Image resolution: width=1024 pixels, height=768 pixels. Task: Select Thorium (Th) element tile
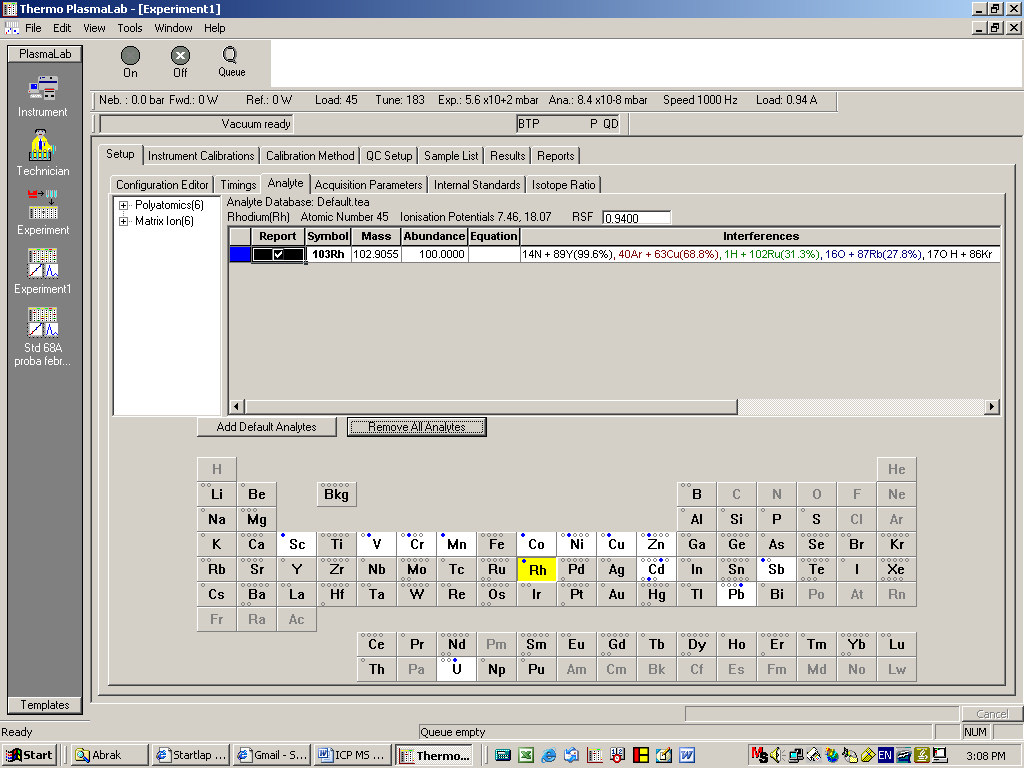[377, 669]
